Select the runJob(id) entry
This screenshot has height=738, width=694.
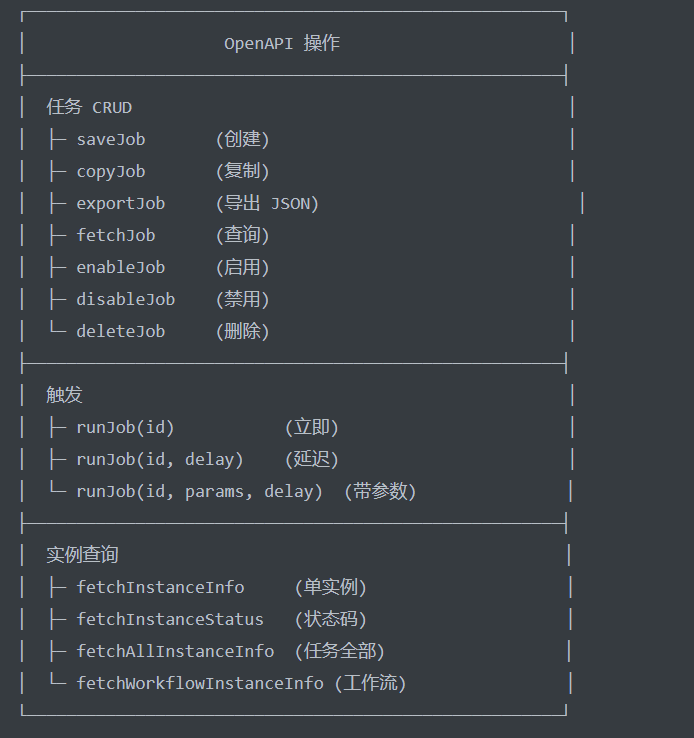point(126,427)
